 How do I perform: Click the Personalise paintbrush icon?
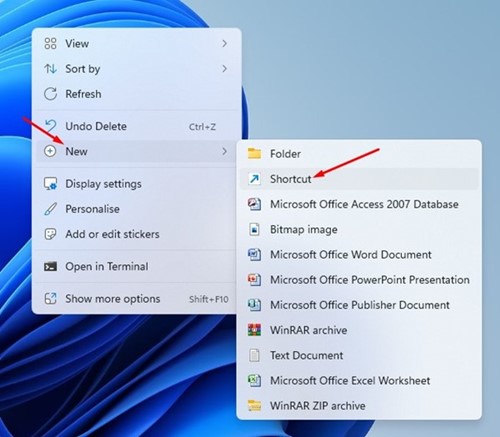(50, 209)
